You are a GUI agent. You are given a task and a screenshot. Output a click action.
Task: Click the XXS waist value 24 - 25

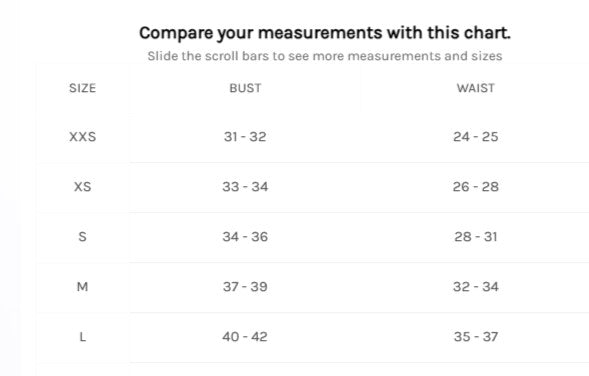[x=476, y=137]
